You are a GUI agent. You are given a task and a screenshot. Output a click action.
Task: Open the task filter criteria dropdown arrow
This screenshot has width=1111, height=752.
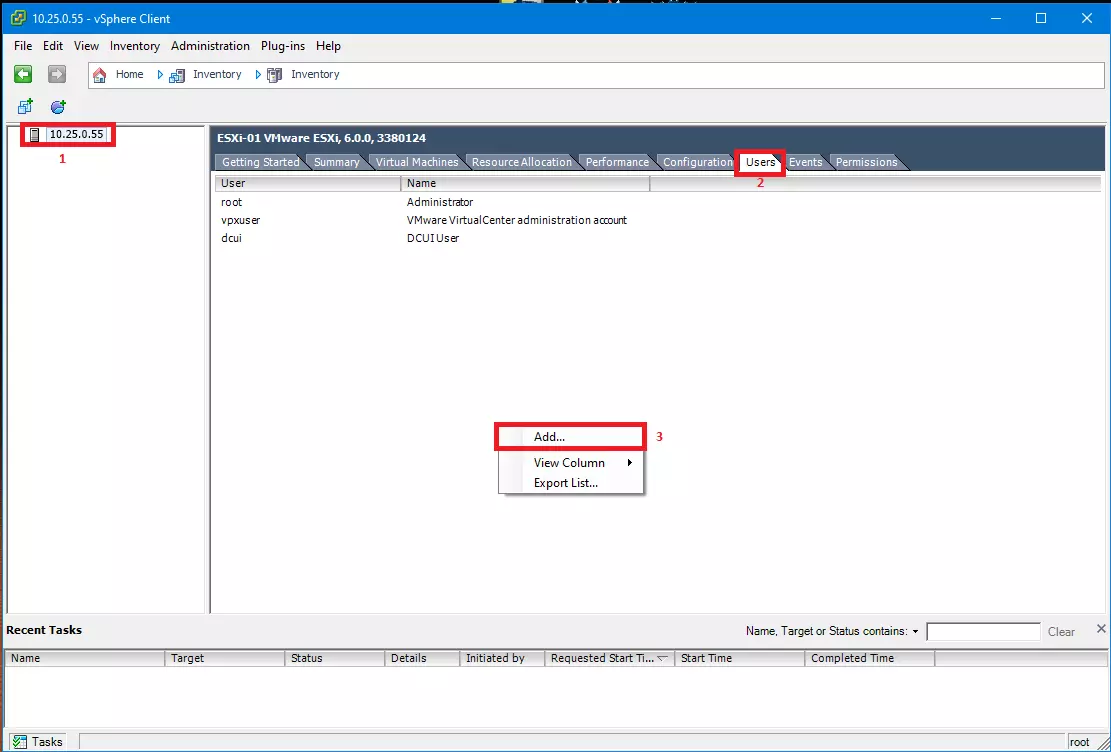915,632
